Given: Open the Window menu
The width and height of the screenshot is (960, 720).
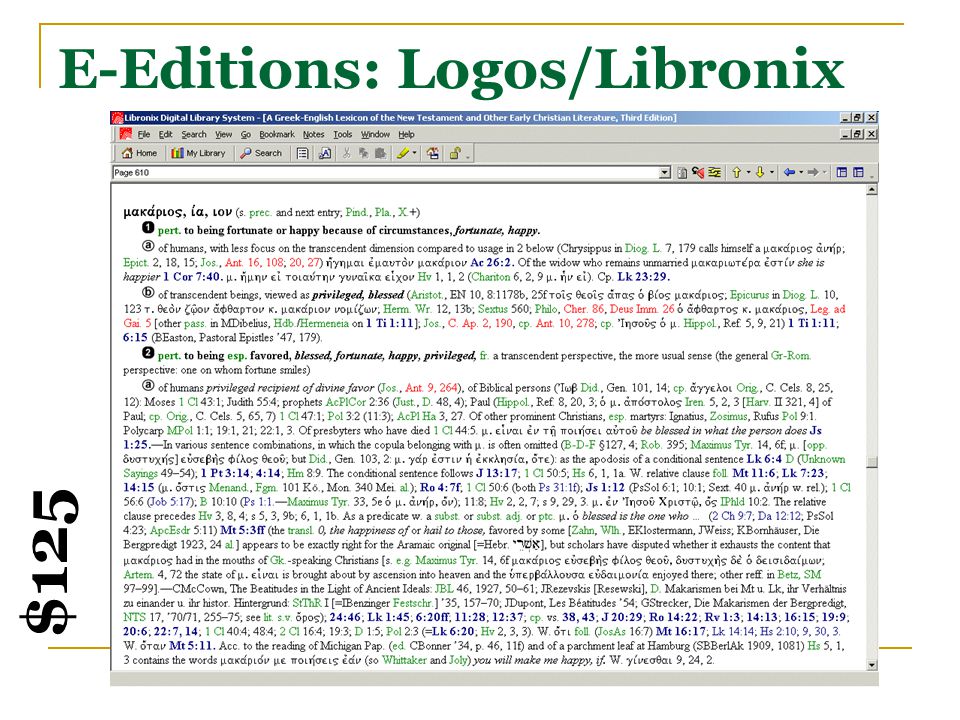Looking at the screenshot, I should click(375, 135).
